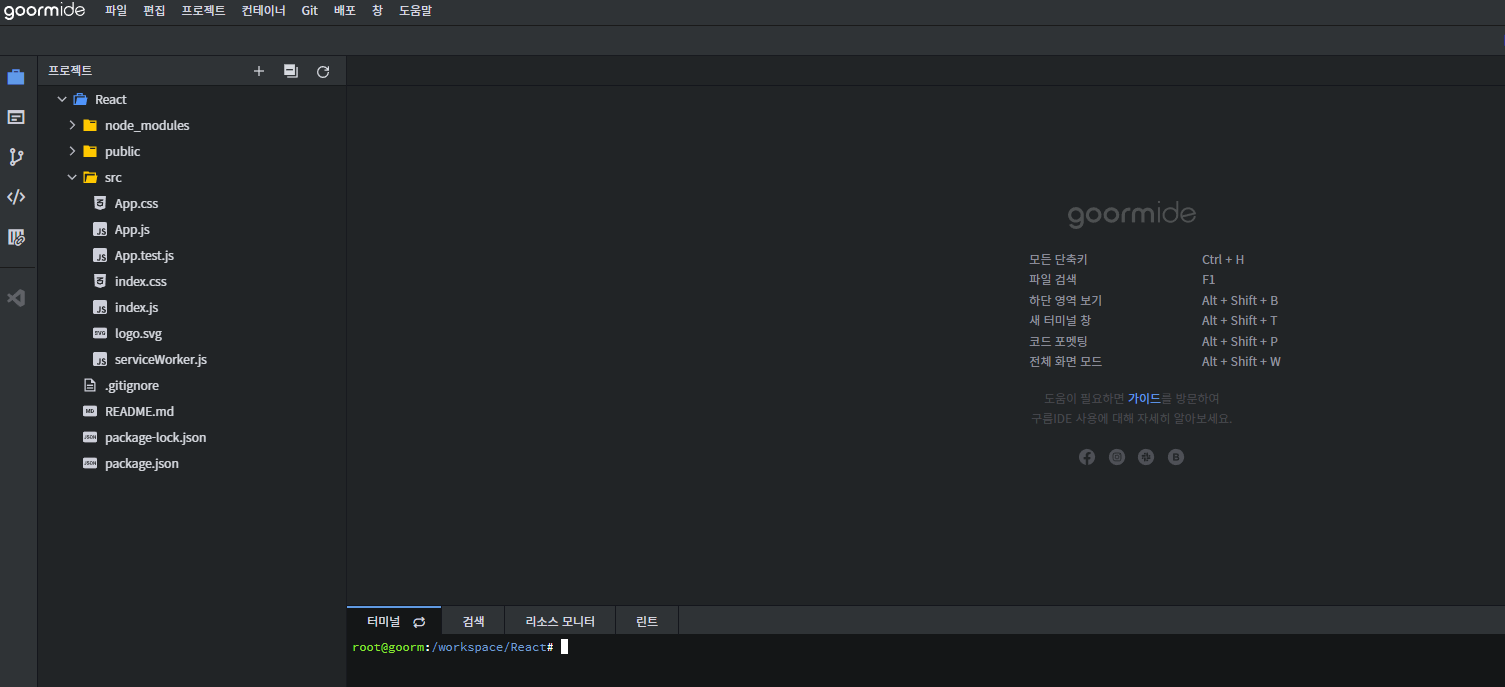
Task: Open the blog B social icon
Action: coord(1176,457)
